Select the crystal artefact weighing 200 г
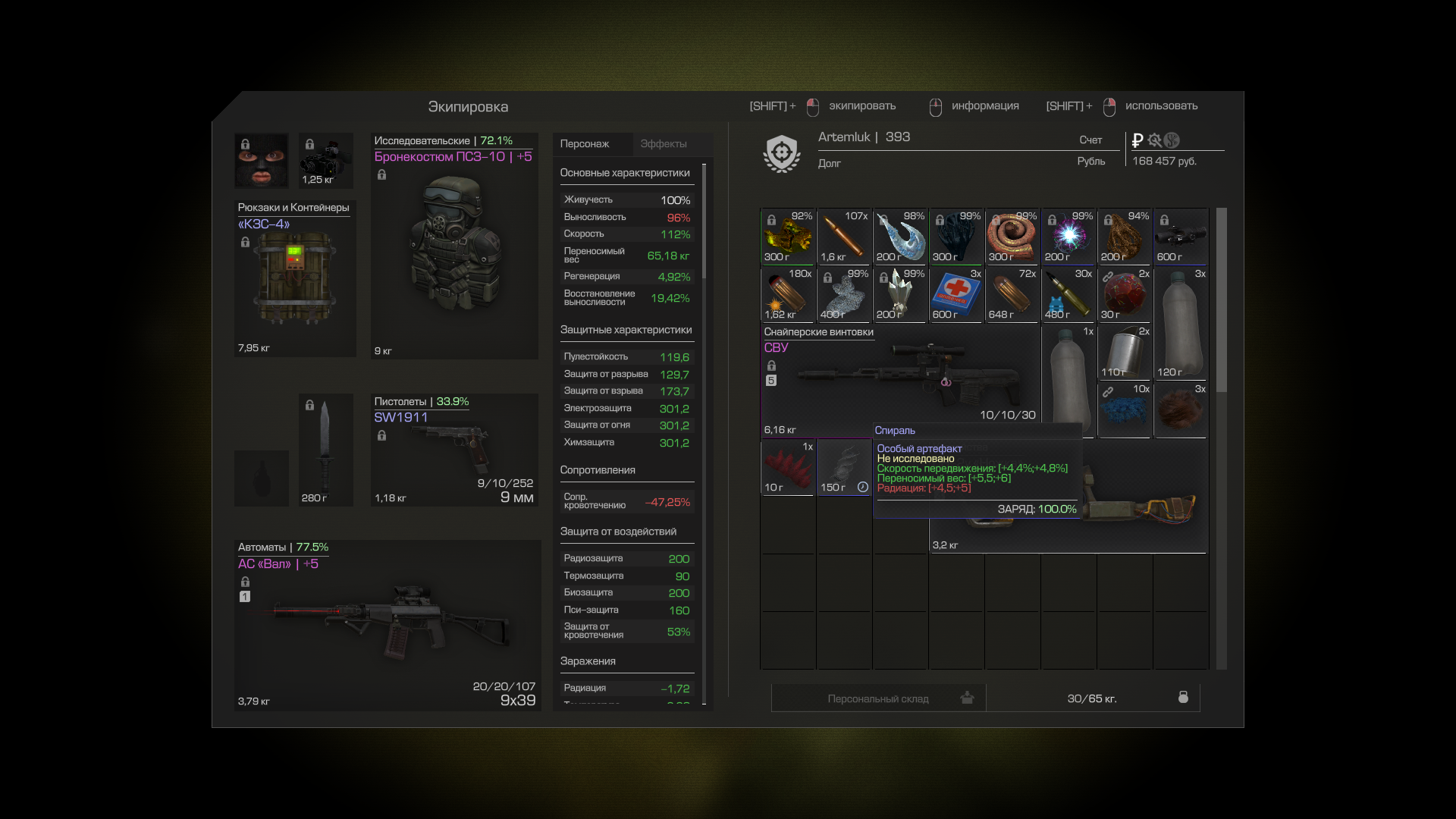The image size is (1456, 819). (x=900, y=294)
